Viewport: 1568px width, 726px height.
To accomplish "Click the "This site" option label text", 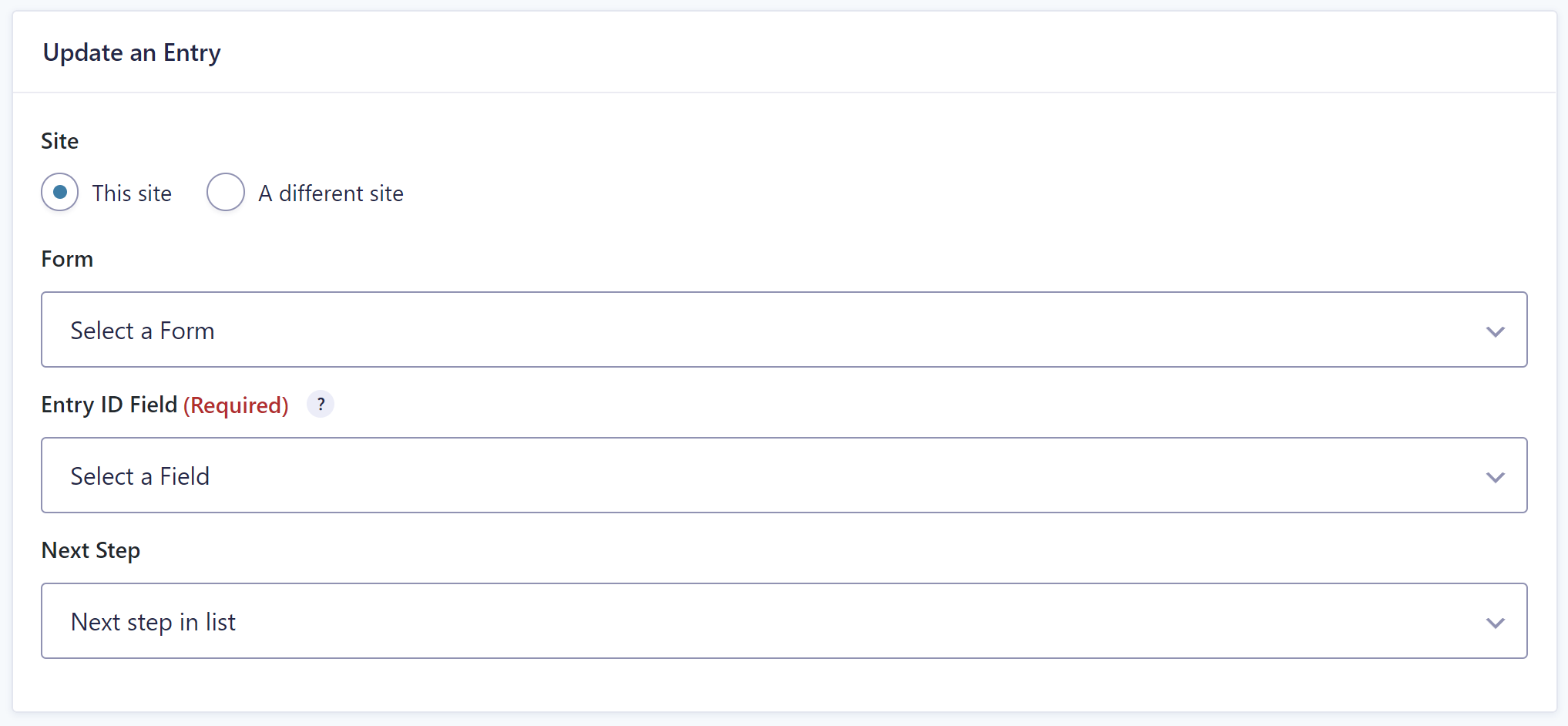I will (132, 193).
